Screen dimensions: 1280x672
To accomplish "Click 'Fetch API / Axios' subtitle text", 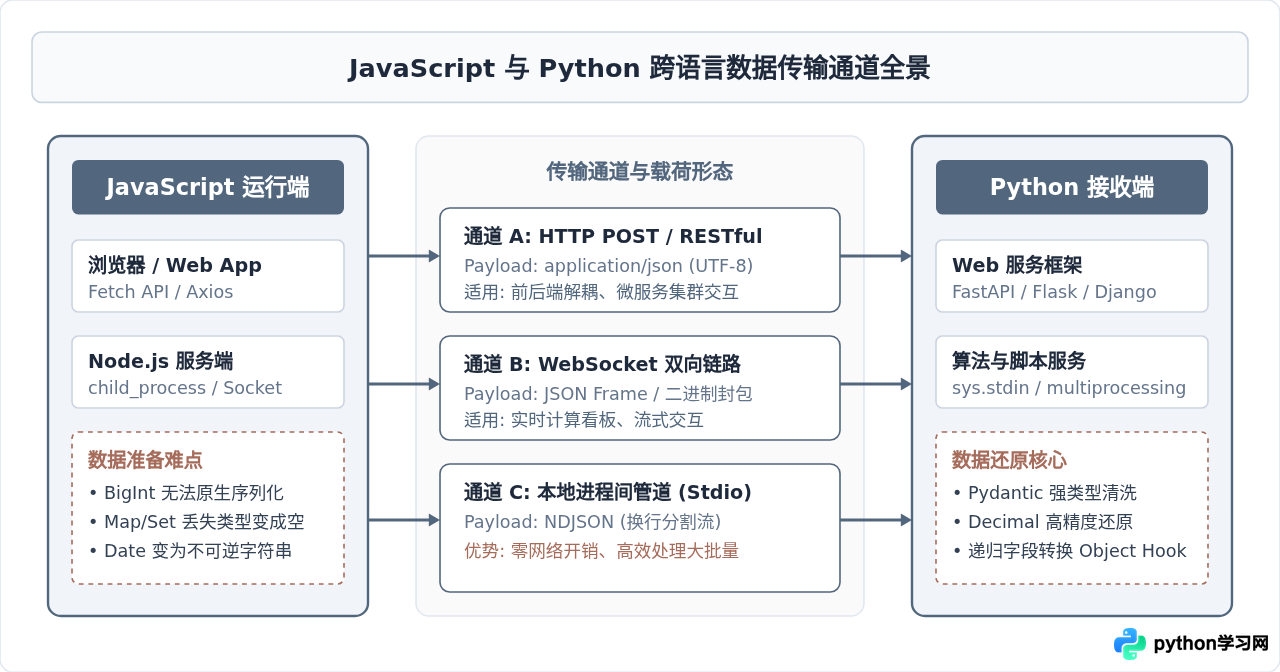I will pyautogui.click(x=160, y=292).
